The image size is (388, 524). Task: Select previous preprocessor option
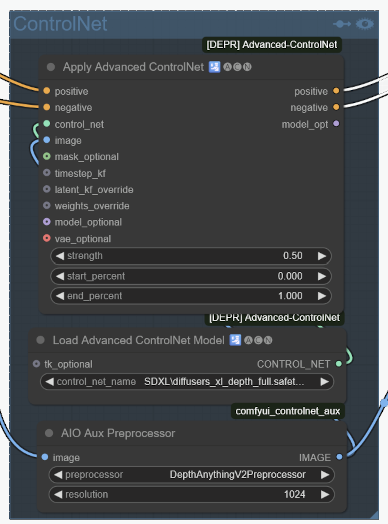(x=58, y=475)
